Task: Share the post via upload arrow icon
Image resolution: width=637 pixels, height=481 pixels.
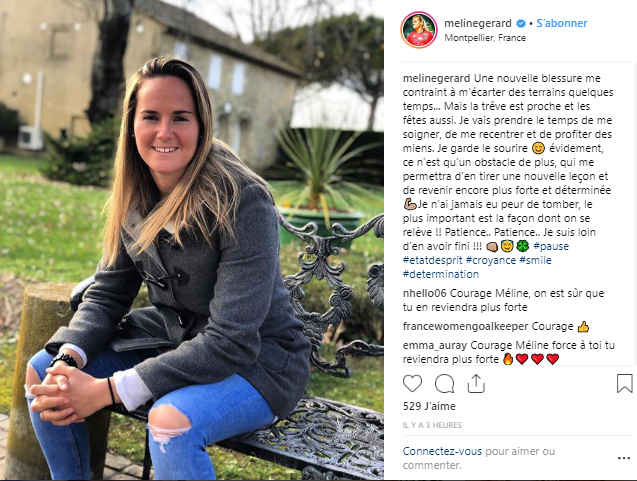Action: [x=476, y=384]
